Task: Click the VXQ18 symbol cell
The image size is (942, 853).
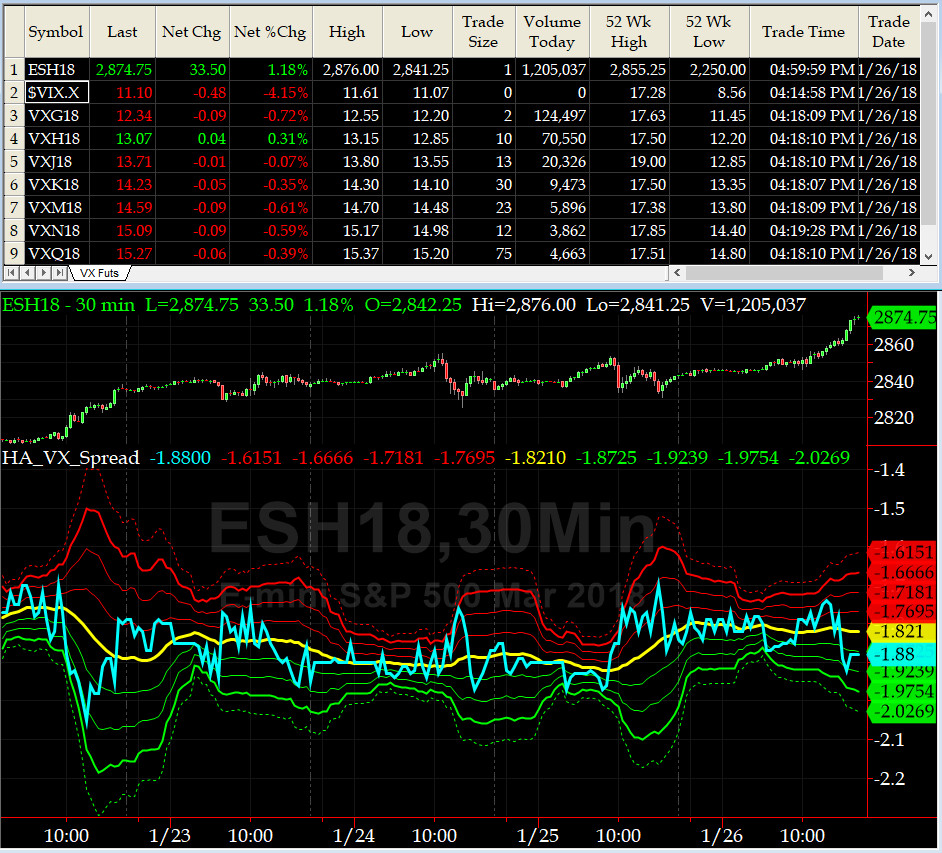Action: [56, 253]
